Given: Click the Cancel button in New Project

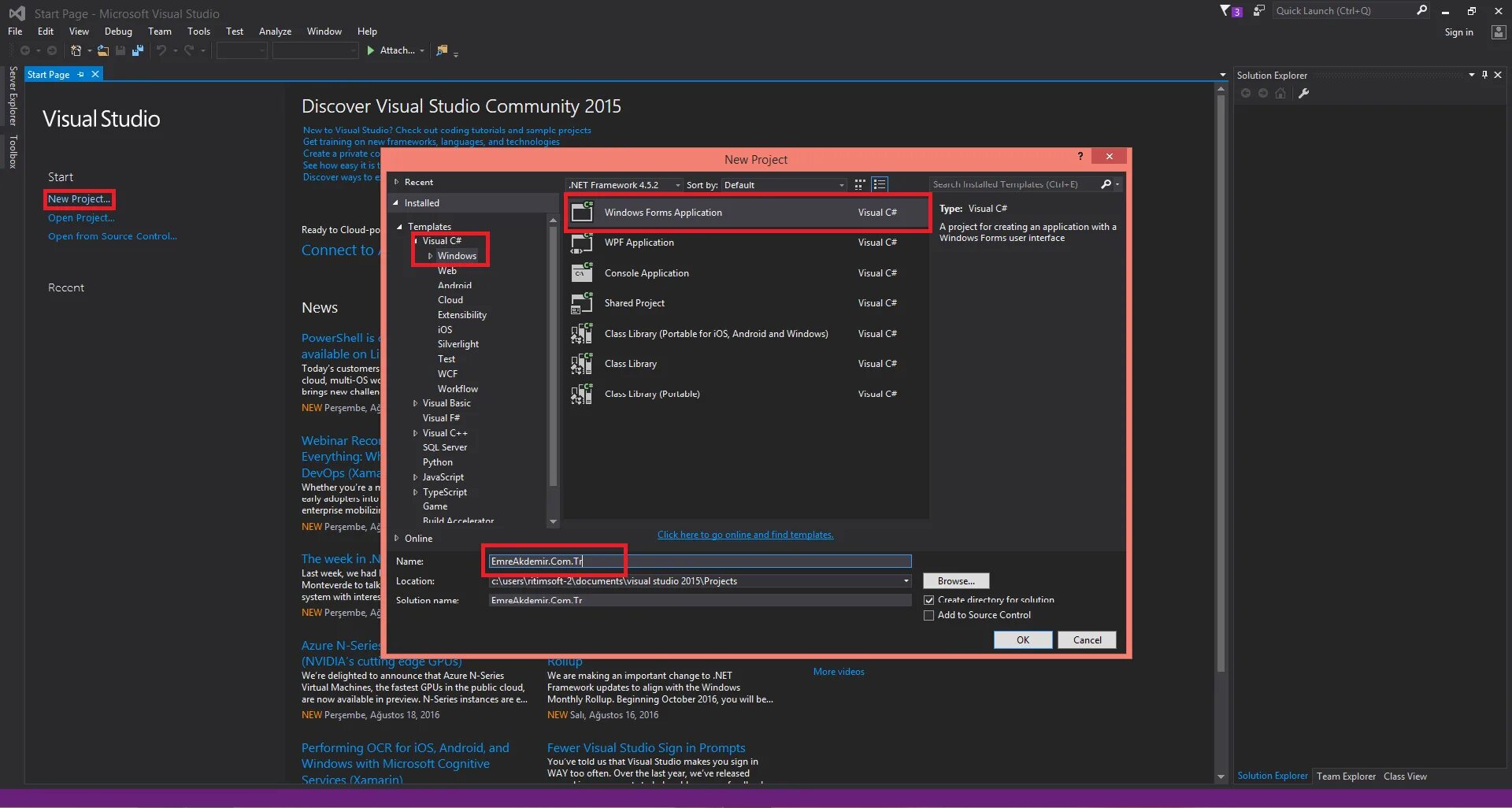Looking at the screenshot, I should pyautogui.click(x=1087, y=640).
